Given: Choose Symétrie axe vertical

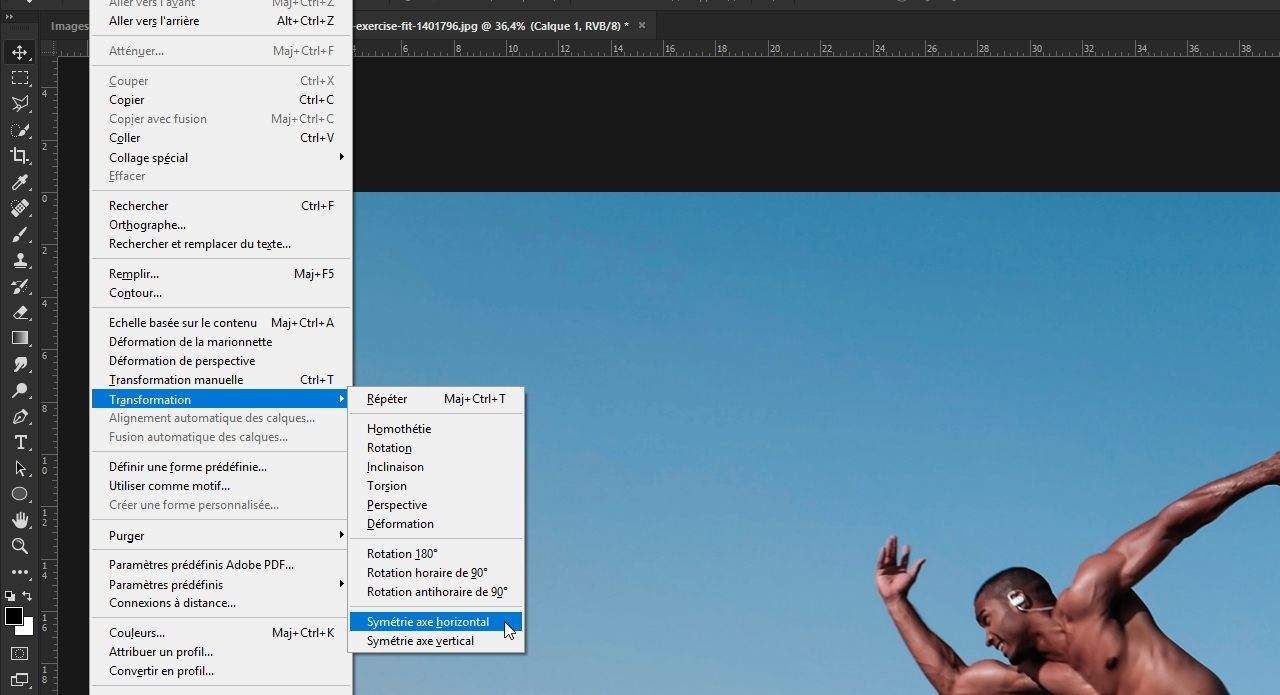Looking at the screenshot, I should pos(436,641).
